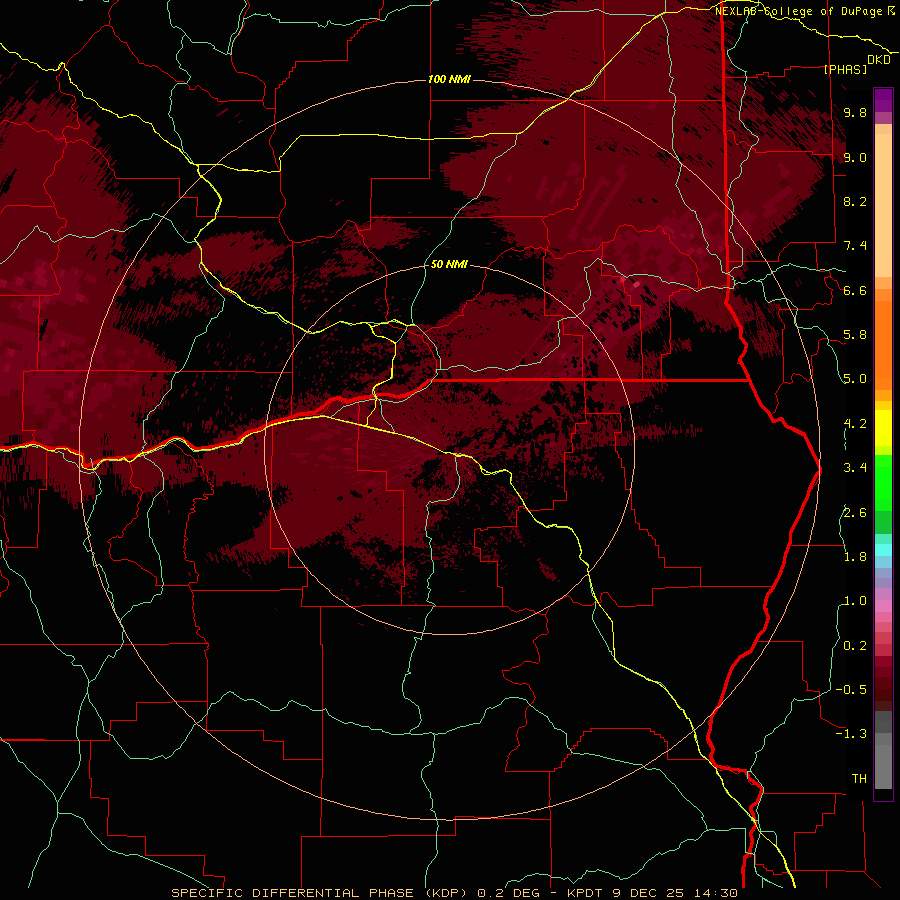The height and width of the screenshot is (900, 900).
Task: Click the purple swatch atop the color scale
Action: (883, 101)
